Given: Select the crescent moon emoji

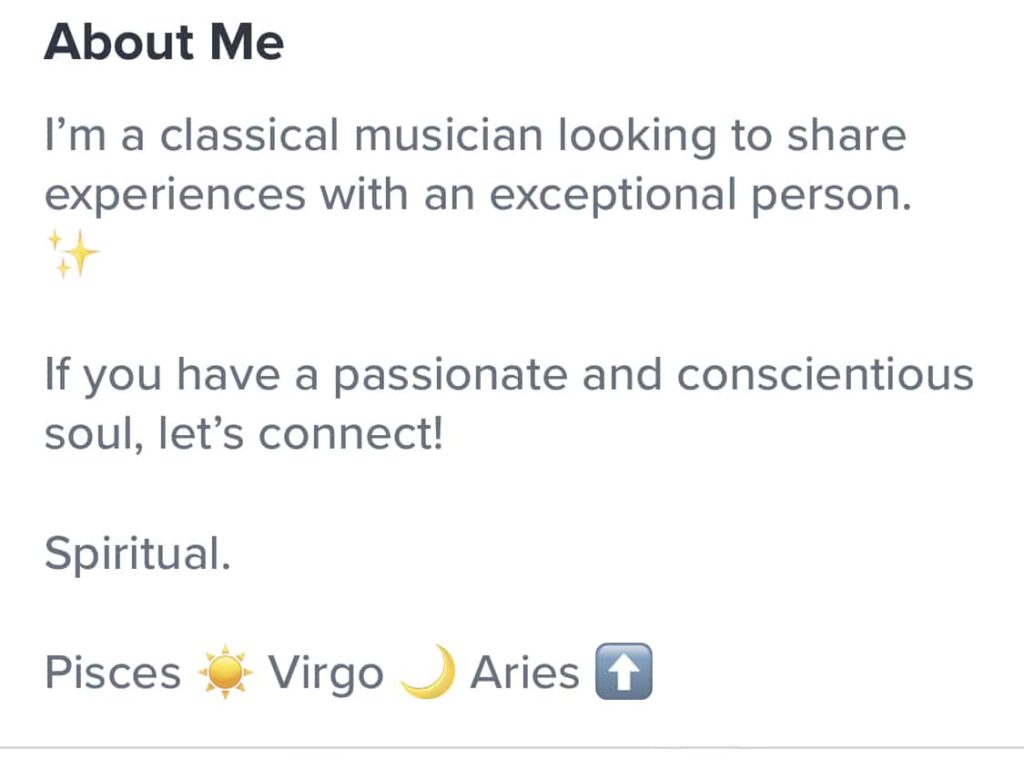Looking at the screenshot, I should tap(428, 673).
